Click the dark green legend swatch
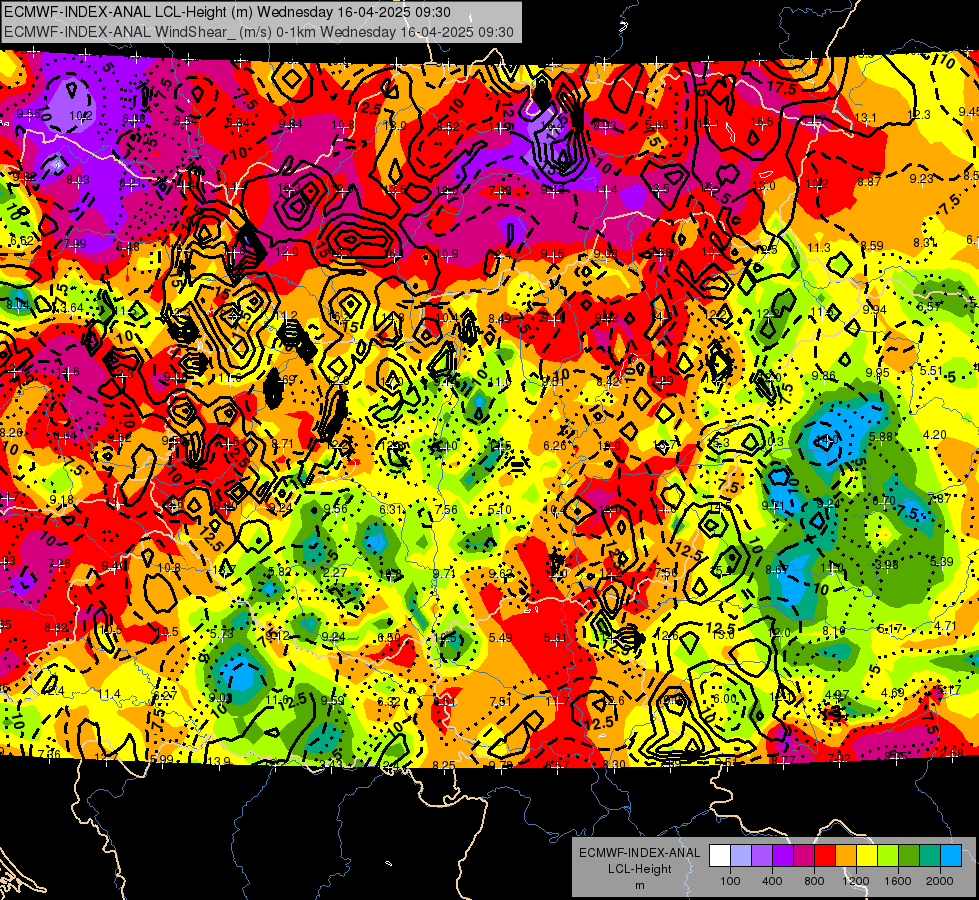Image resolution: width=979 pixels, height=900 pixels. coord(909,855)
